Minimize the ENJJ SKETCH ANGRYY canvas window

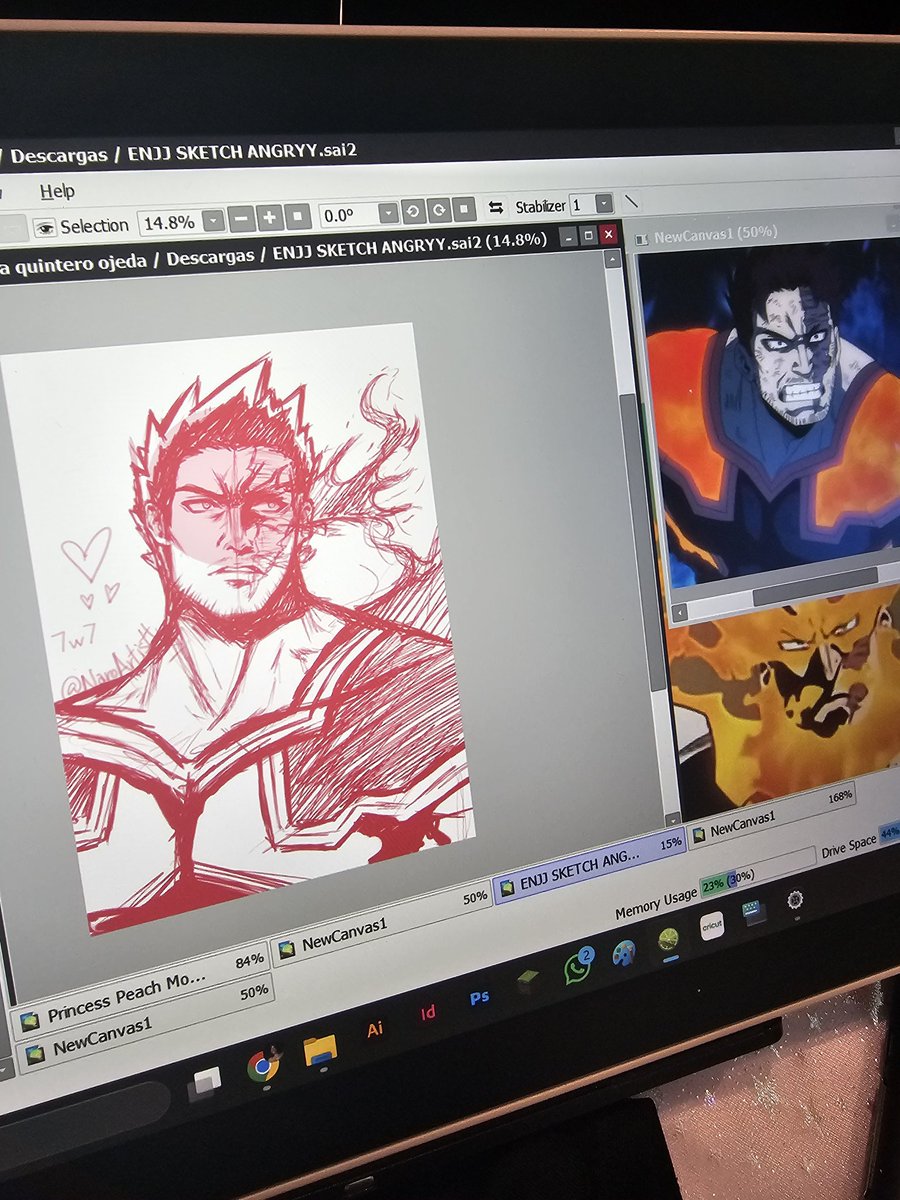(x=568, y=238)
